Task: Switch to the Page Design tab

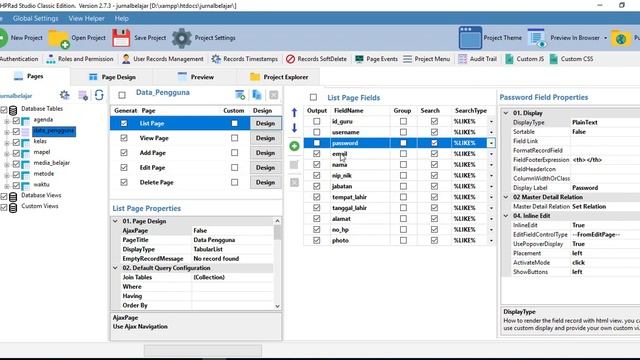Action: (x=112, y=77)
